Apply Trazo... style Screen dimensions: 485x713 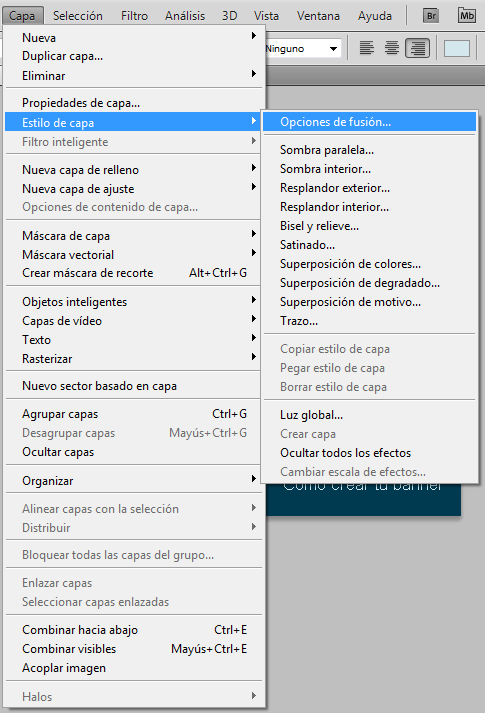coord(370,321)
